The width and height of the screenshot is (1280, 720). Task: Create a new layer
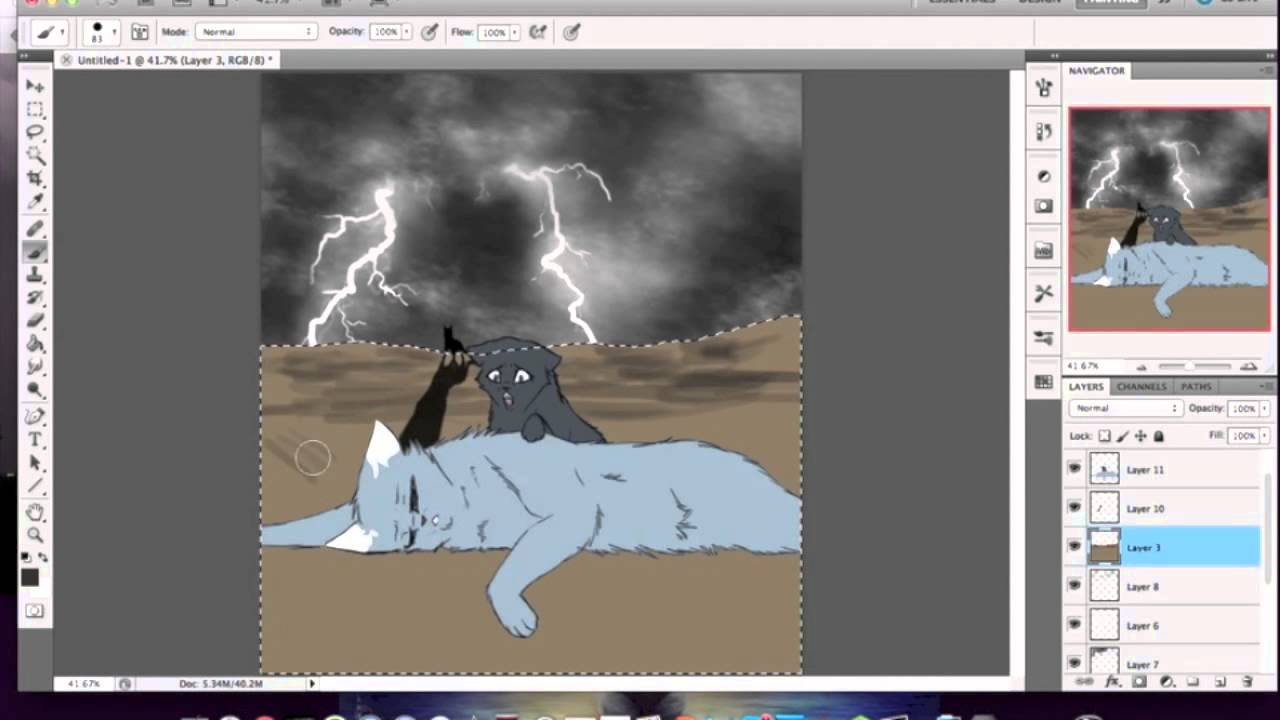tap(1220, 681)
